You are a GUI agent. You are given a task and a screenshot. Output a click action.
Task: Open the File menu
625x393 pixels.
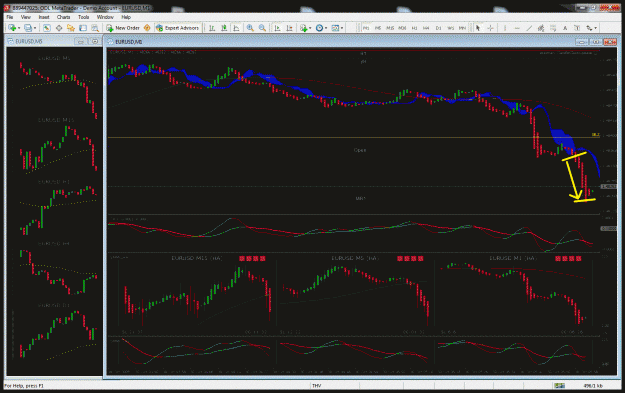click(10, 17)
